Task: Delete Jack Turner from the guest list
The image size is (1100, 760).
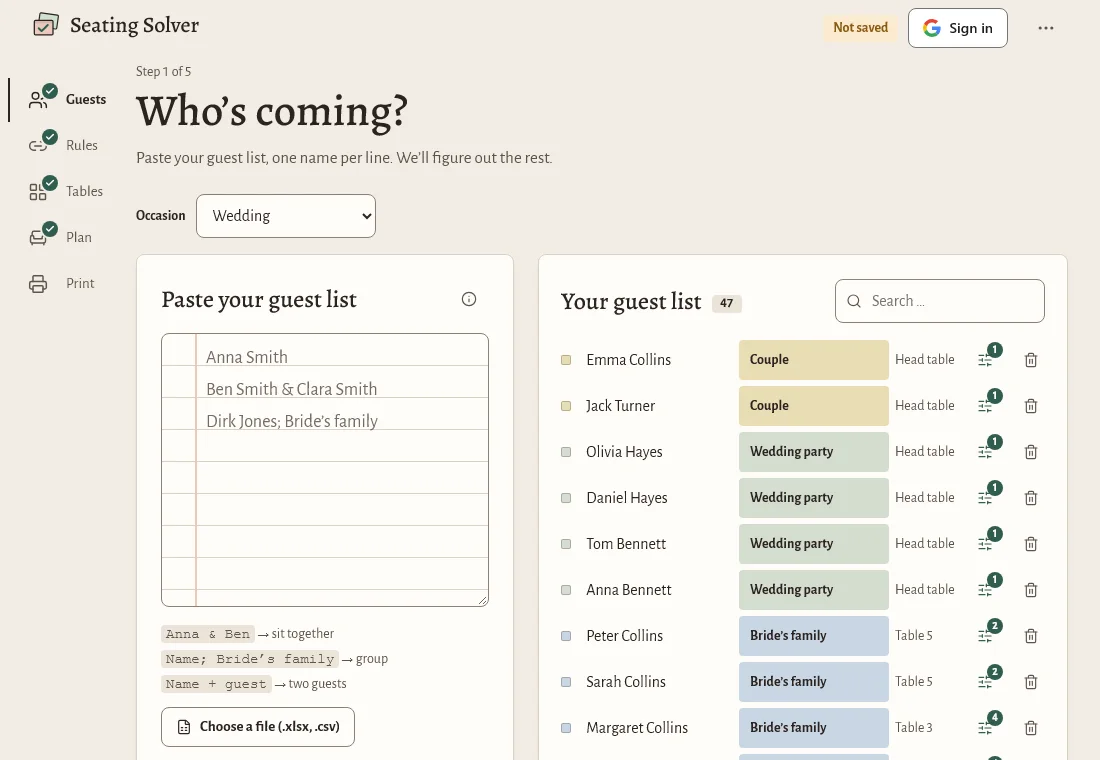Action: pyautogui.click(x=1031, y=406)
